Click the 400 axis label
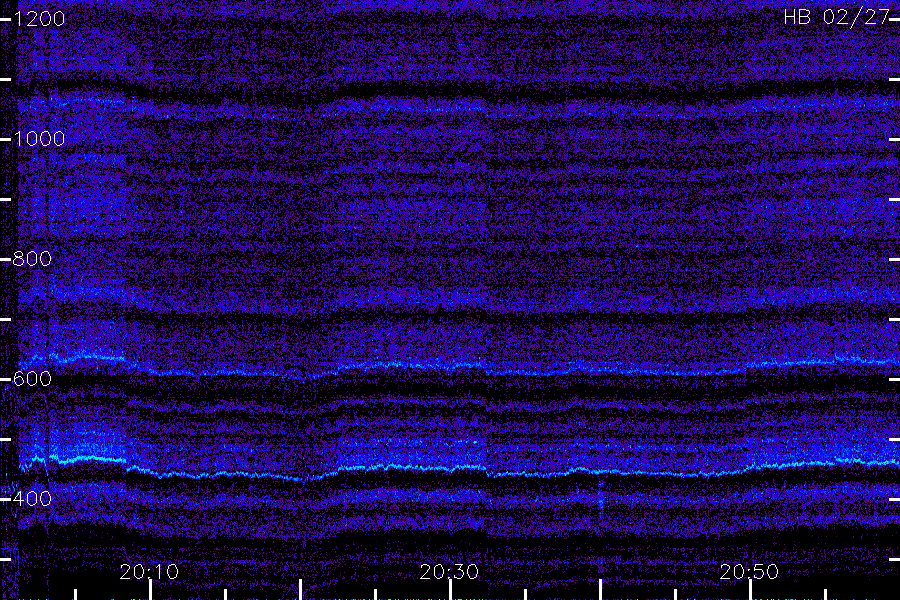Image resolution: width=900 pixels, height=600 pixels. click(x=32, y=499)
